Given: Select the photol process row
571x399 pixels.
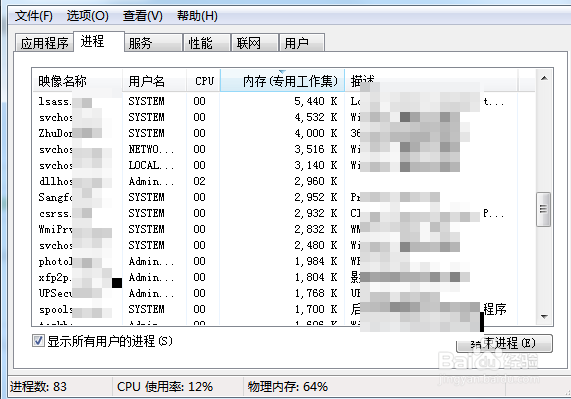Looking at the screenshot, I should 284,261.
